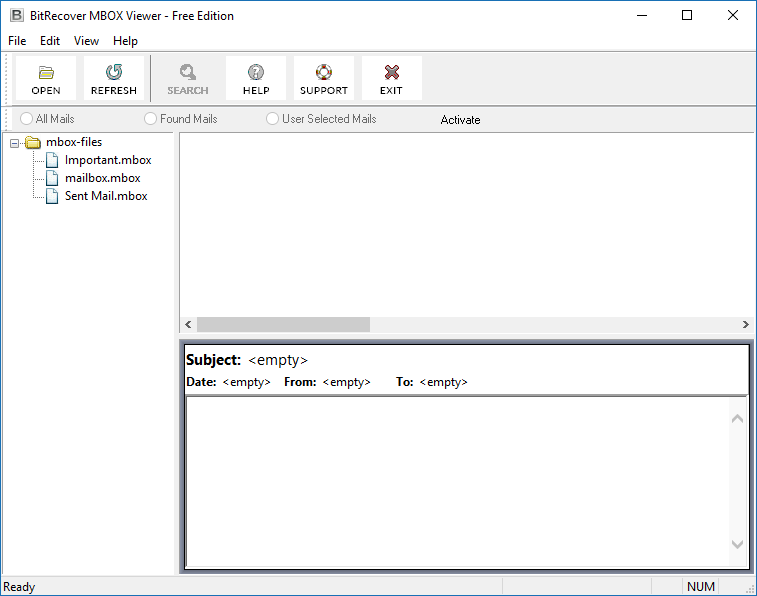Select the Found Mails radio button
This screenshot has height=596, width=757.
point(150,119)
